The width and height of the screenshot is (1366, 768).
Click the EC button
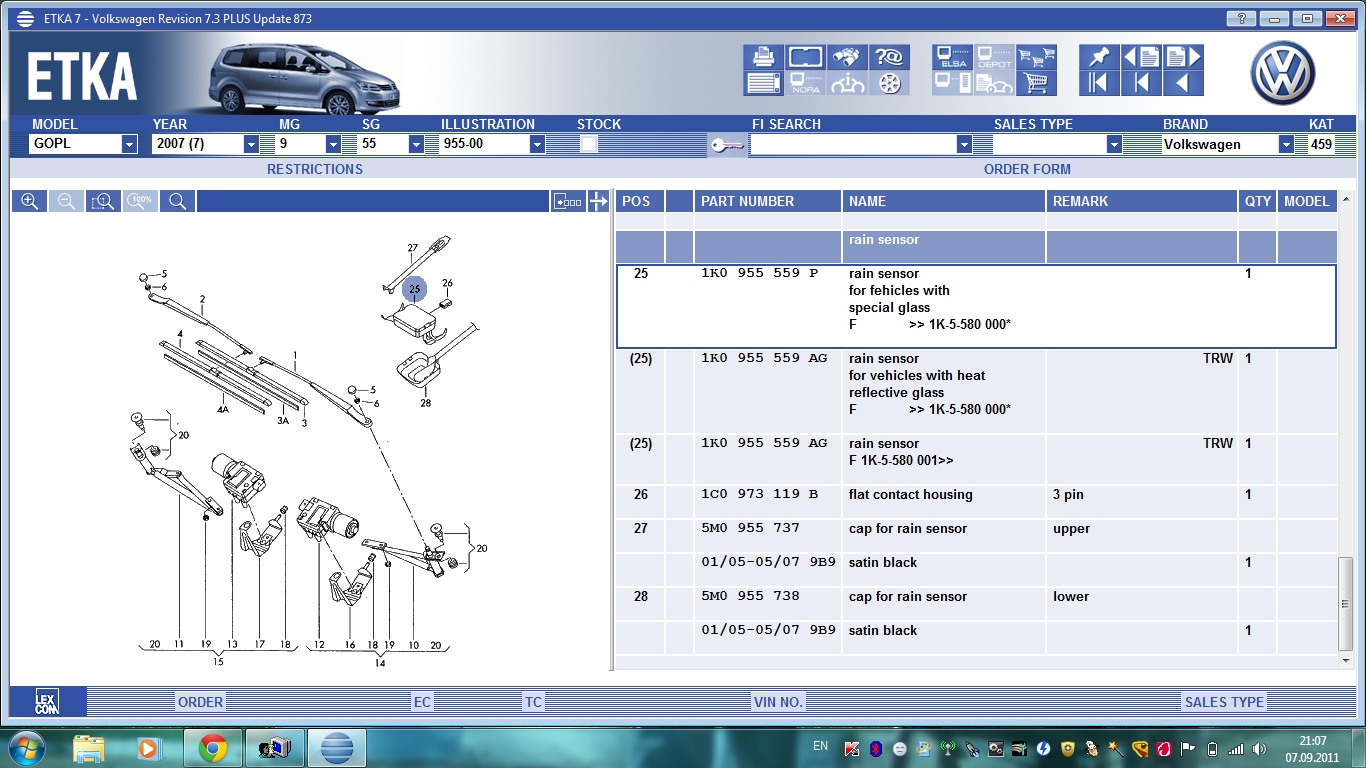point(422,702)
